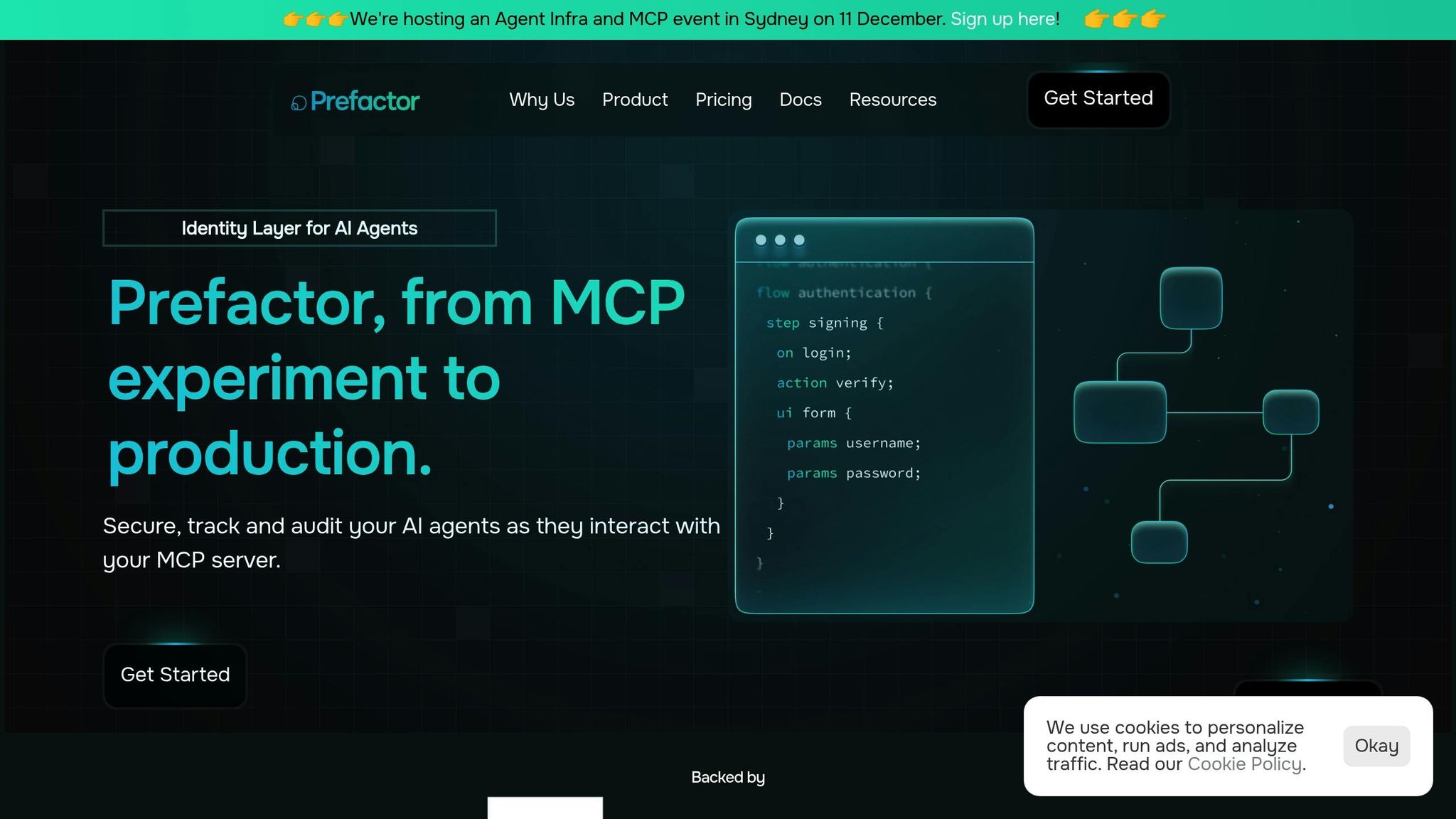Click the 'Secure, track and audit your AI agents' subheading

(411, 542)
